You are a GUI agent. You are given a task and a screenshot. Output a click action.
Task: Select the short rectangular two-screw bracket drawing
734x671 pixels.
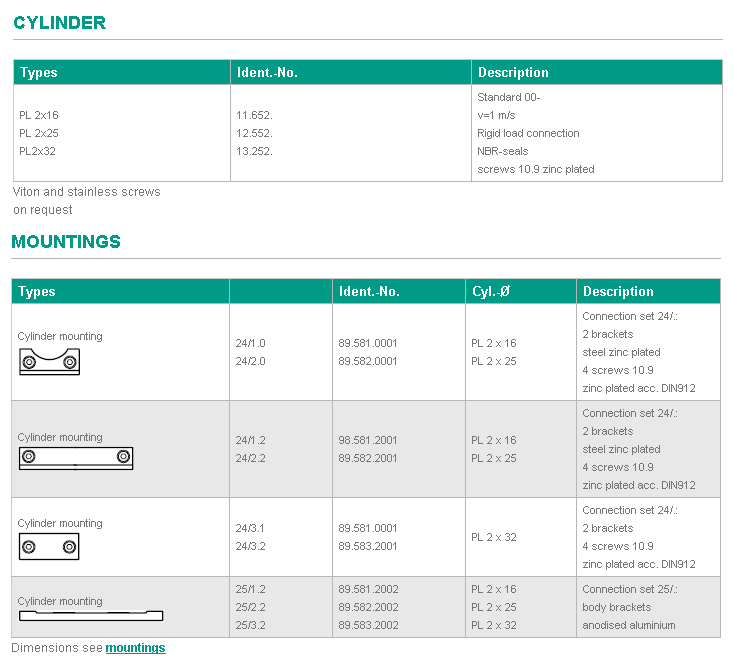(49, 546)
